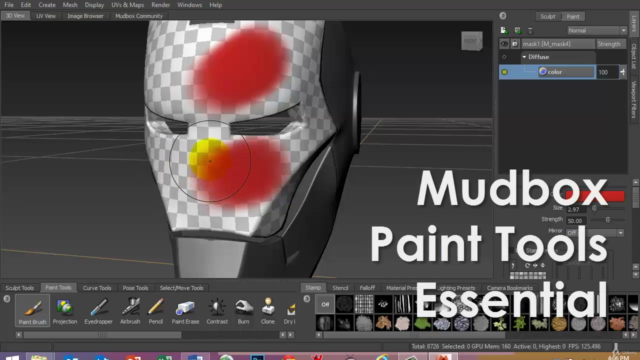Screen dimensions: 640x360
Task: Activate the Paint Erase tool
Action: [x=185, y=311]
